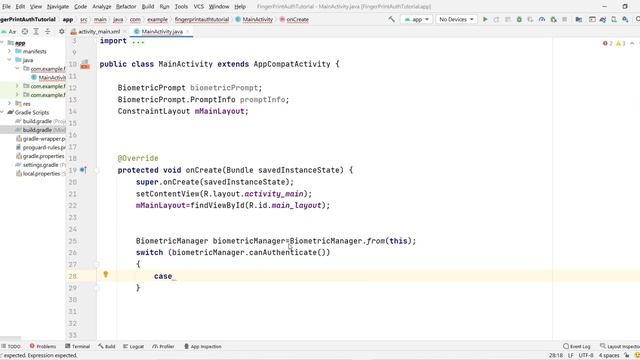The height and width of the screenshot is (360, 640).
Task: Open the Navigate menu
Action: [x=58, y=7]
